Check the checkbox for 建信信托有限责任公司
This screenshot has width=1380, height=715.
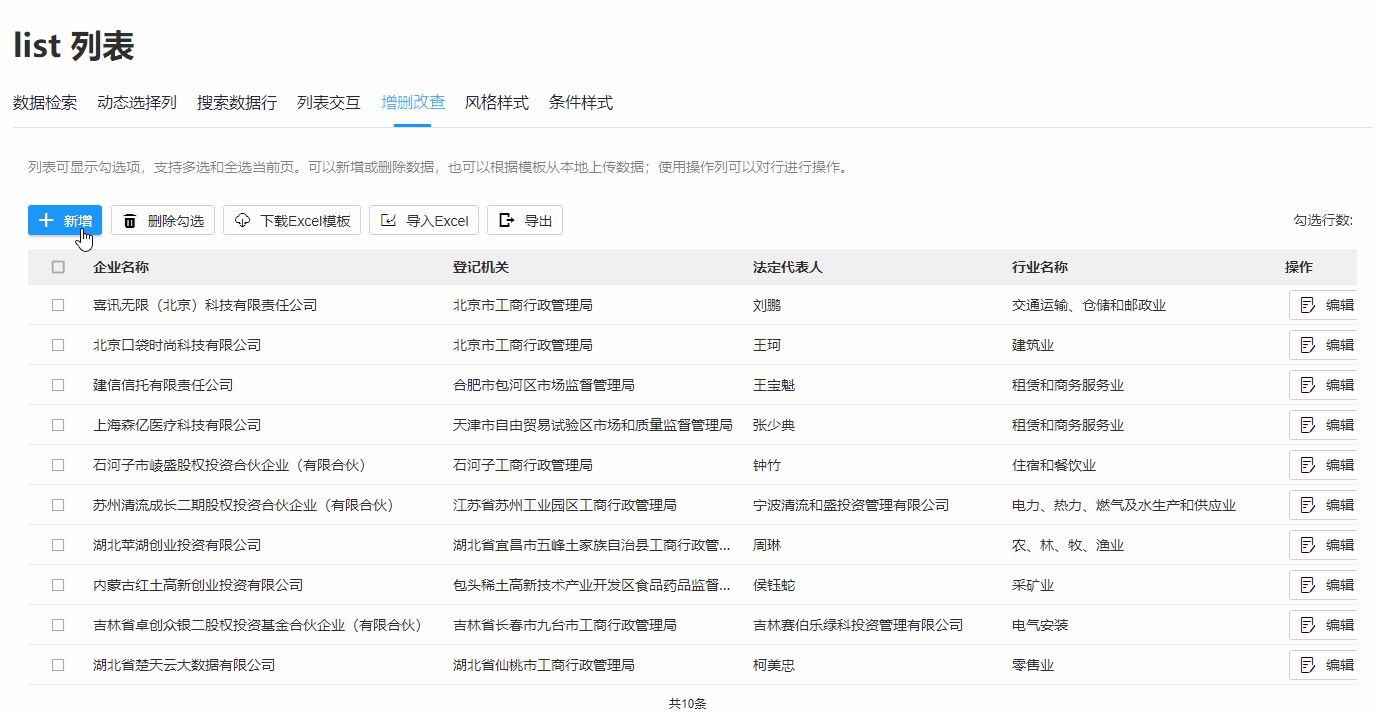coord(57,384)
